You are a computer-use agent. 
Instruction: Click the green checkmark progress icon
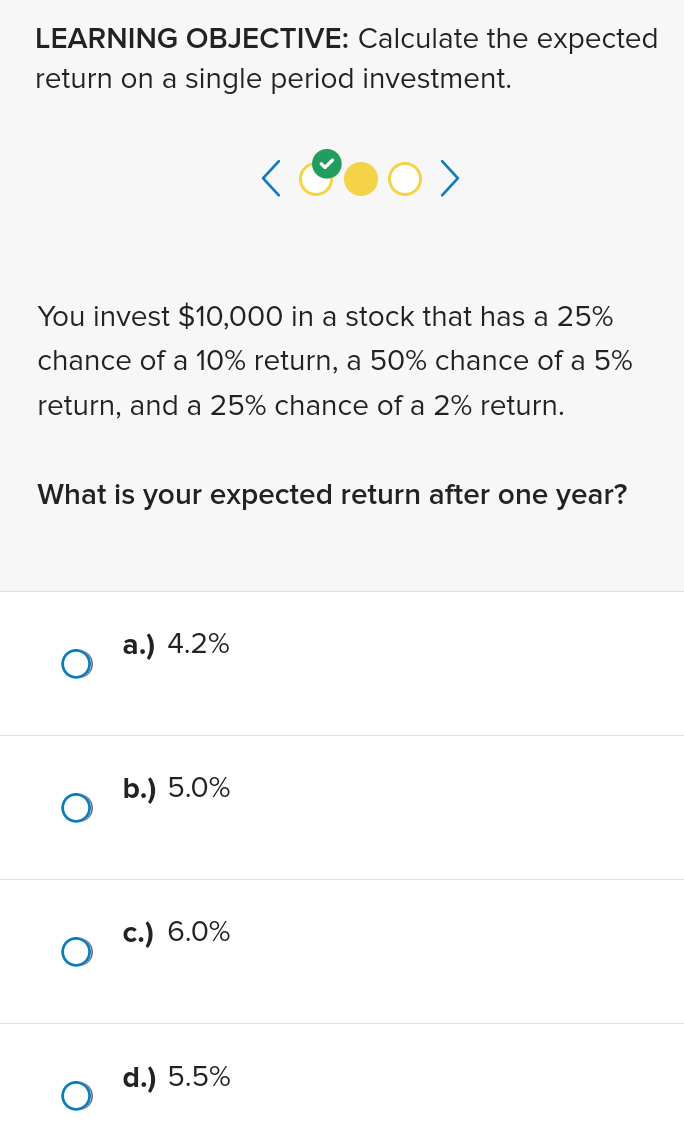pyautogui.click(x=326, y=163)
